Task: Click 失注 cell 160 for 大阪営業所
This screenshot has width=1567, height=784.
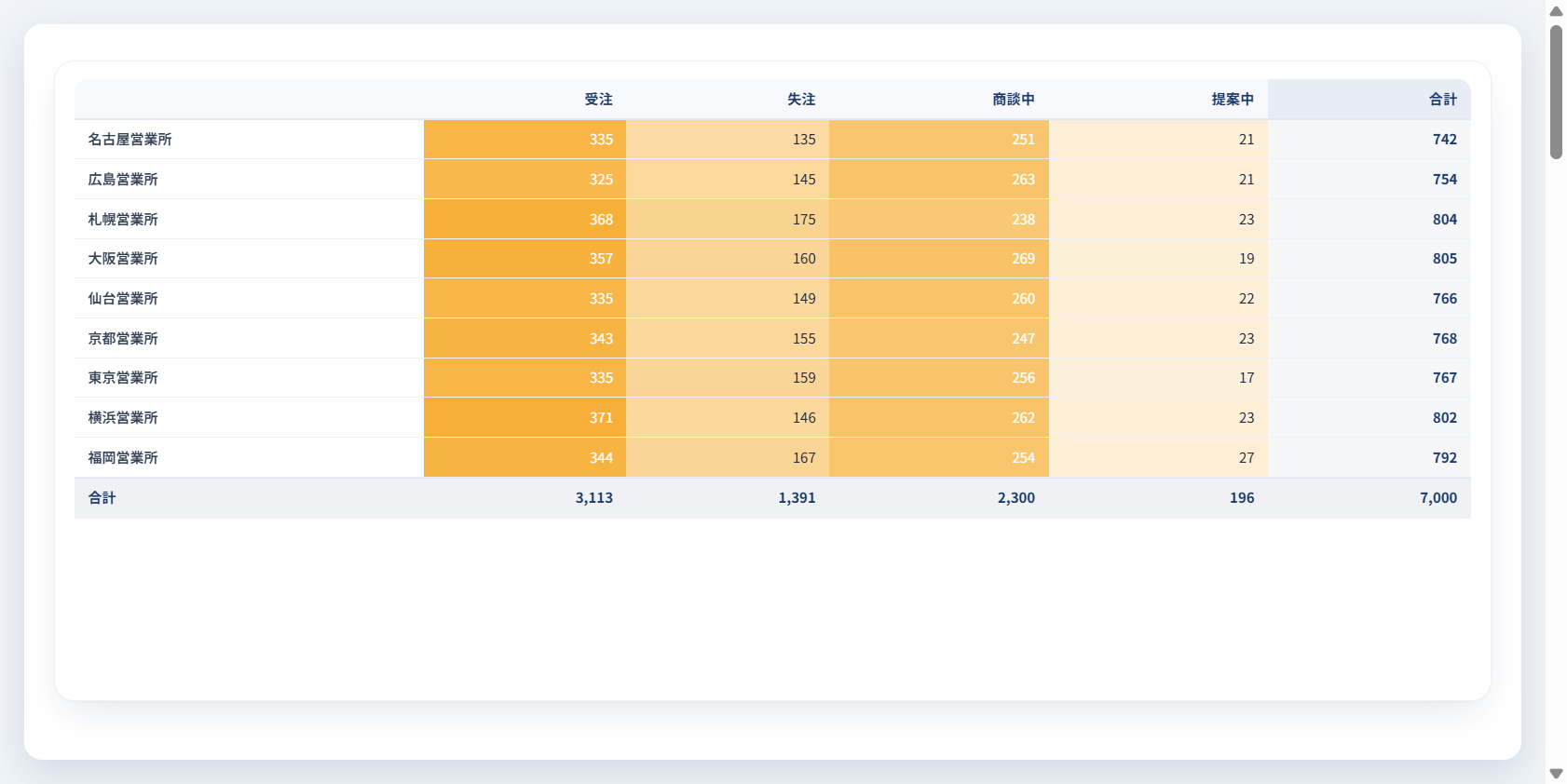Action: tap(728, 259)
